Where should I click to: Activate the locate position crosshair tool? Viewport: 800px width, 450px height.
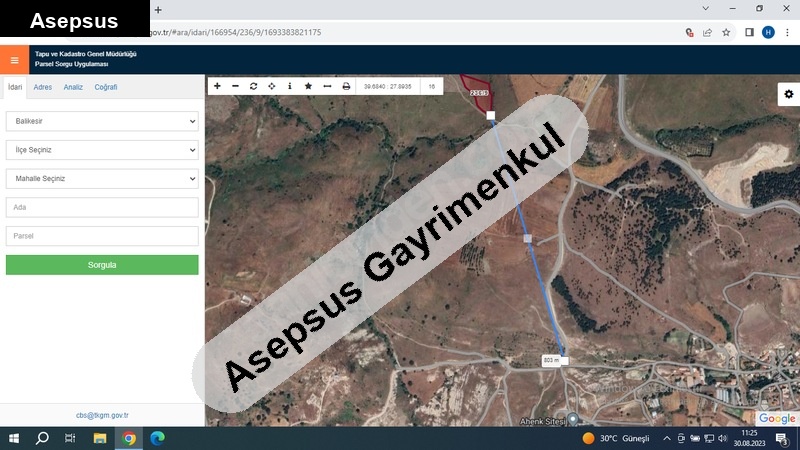coord(271,87)
